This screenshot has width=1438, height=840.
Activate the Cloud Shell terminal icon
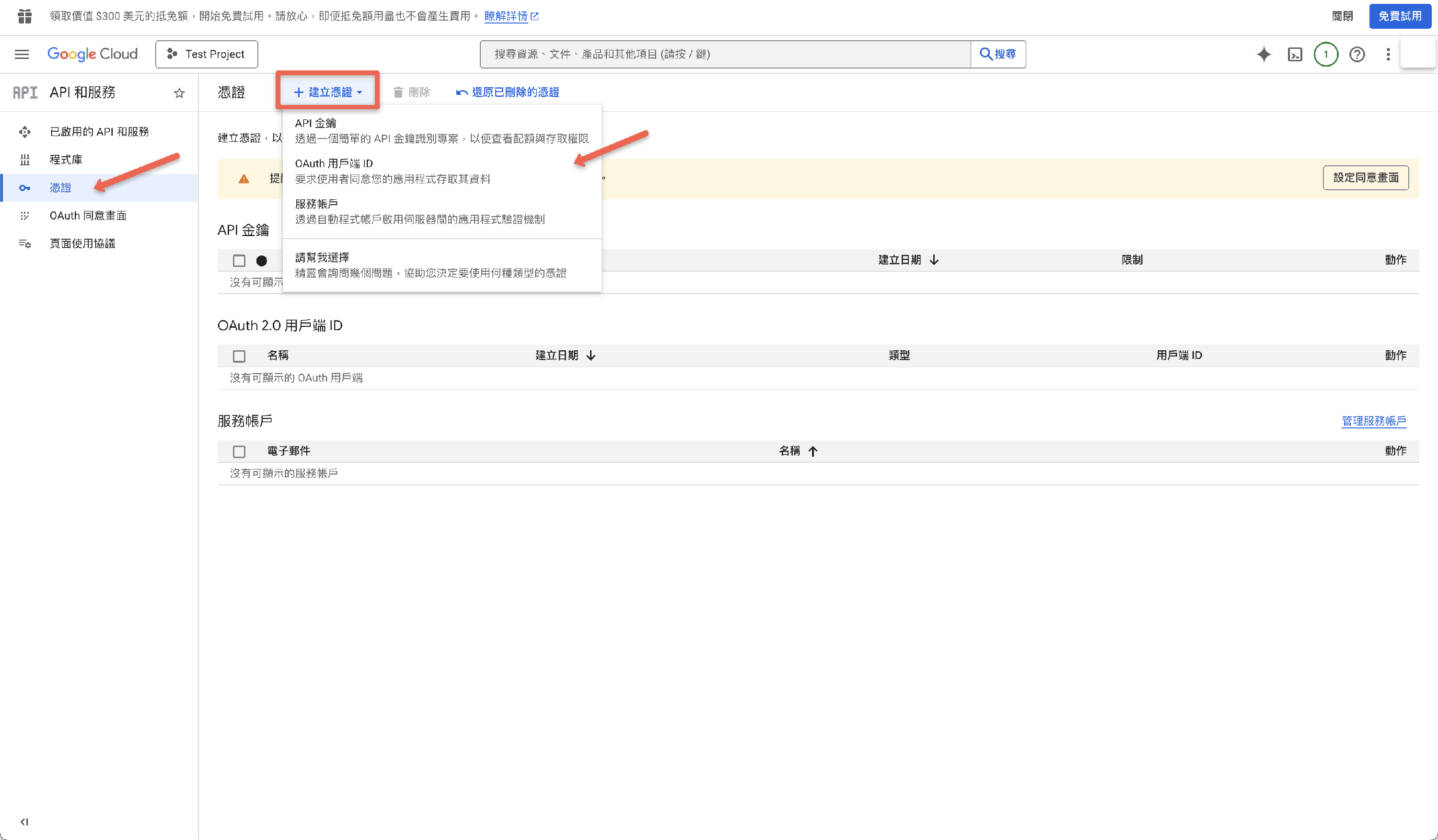(1295, 54)
